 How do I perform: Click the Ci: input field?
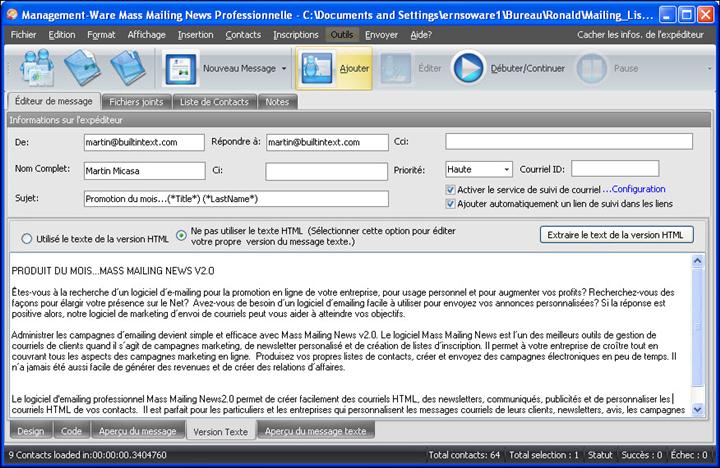[x=326, y=171]
